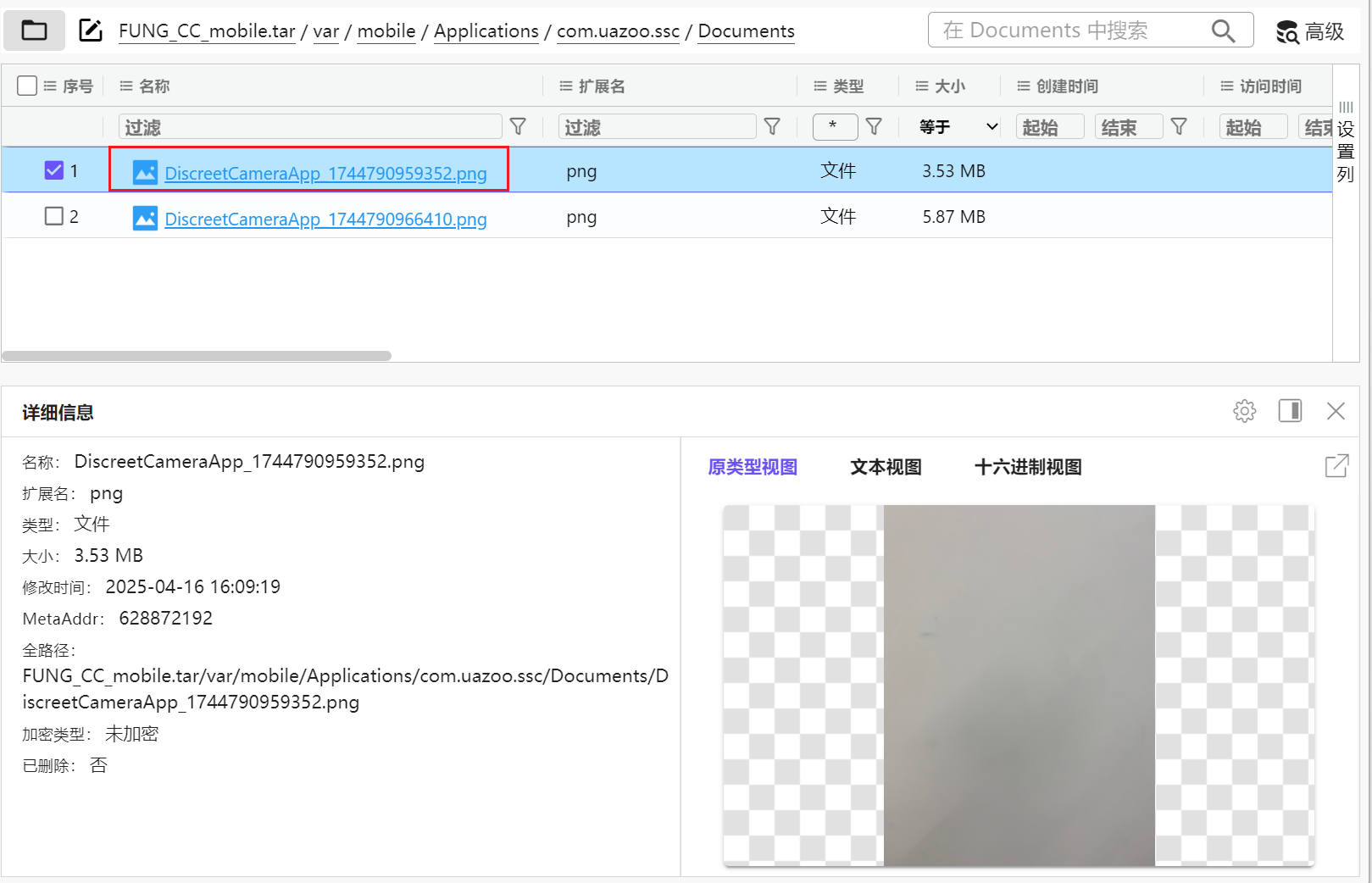Uncheck the checkbox for row 1
Viewport: 1372px width, 883px height.
[54, 171]
